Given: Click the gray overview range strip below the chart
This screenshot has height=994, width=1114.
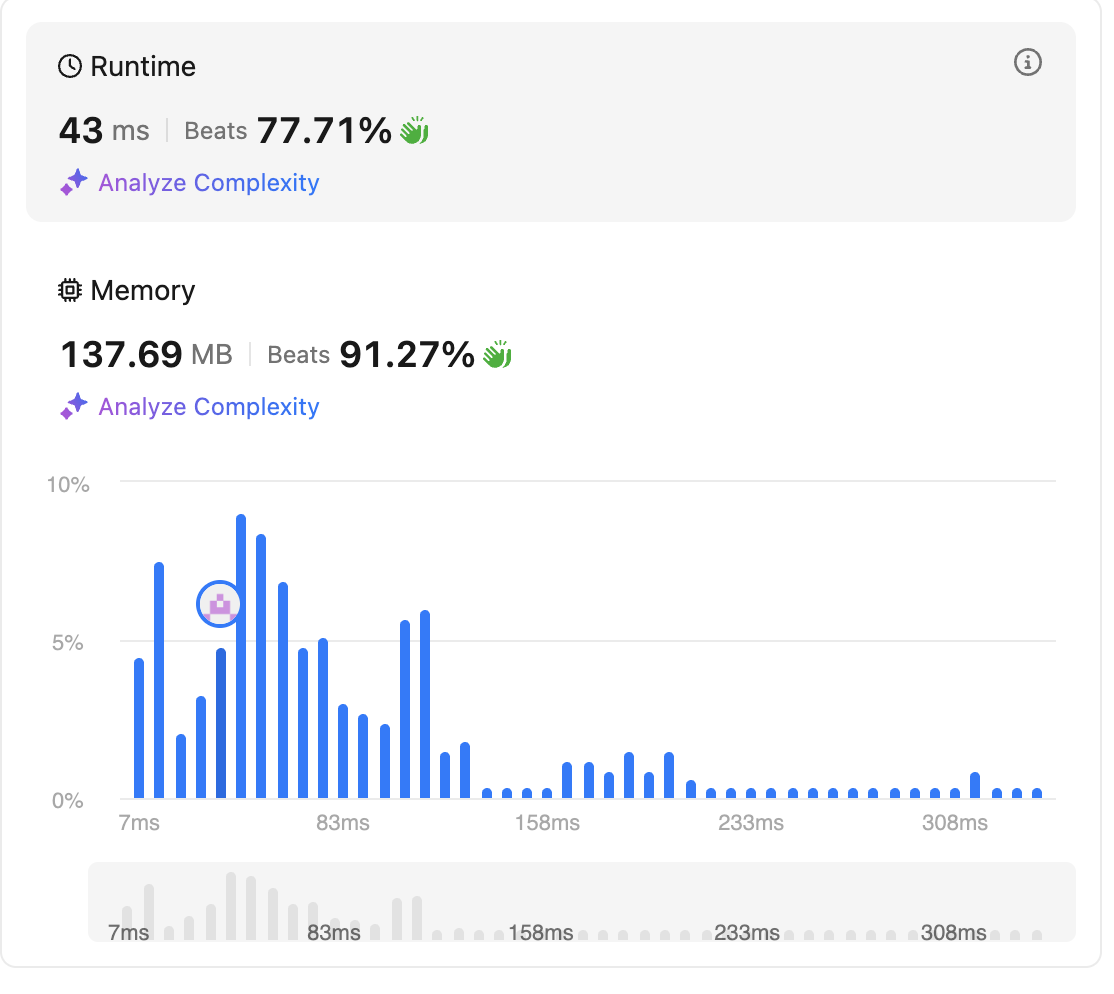Looking at the screenshot, I should pyautogui.click(x=581, y=902).
